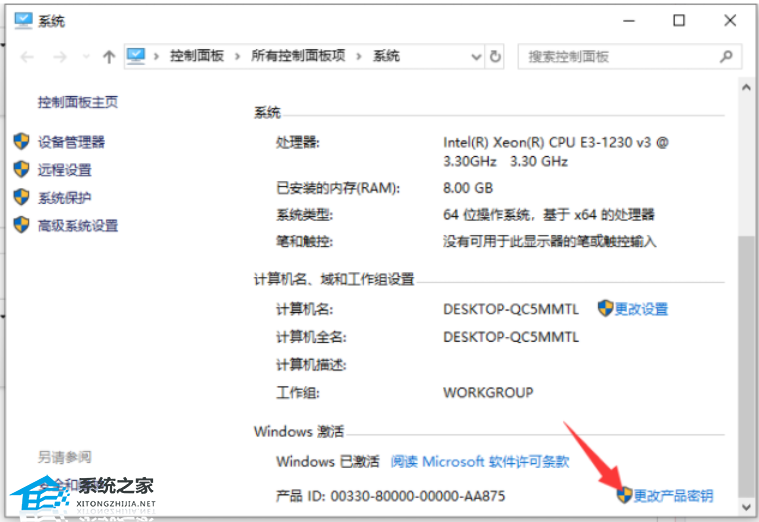Open 阅读 Microsoft 软件许可条款 link

point(479,461)
